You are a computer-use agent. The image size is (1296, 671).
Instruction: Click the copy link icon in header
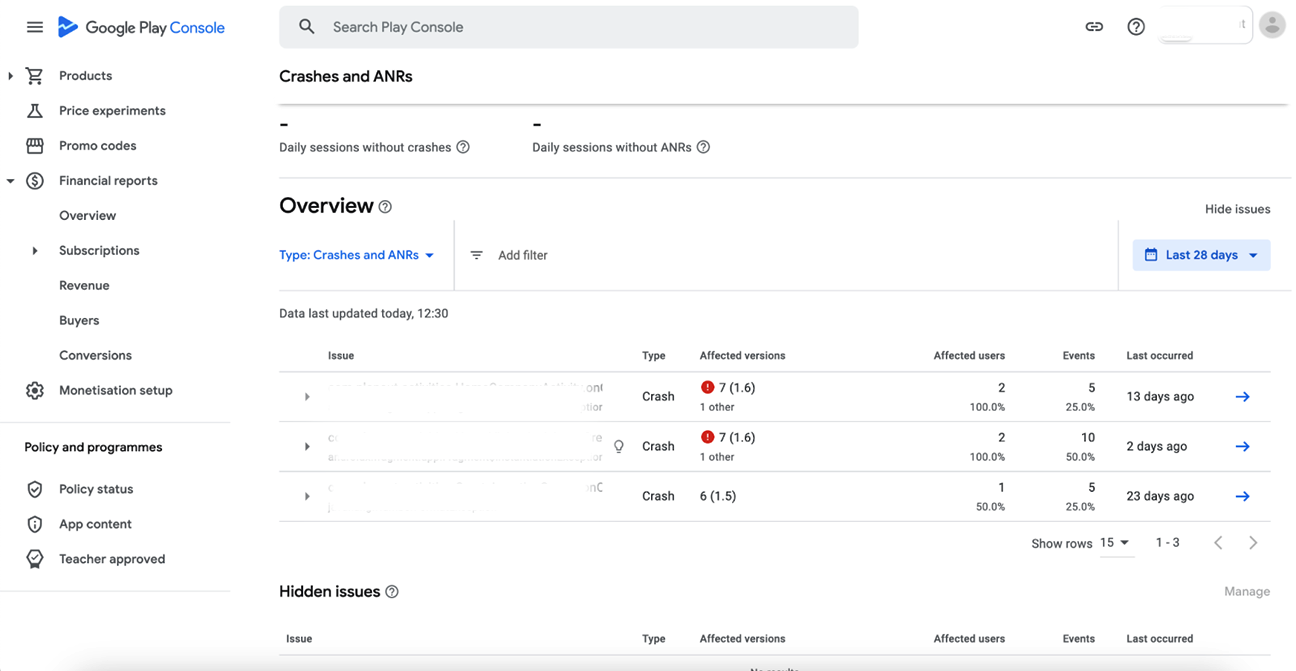point(1094,27)
